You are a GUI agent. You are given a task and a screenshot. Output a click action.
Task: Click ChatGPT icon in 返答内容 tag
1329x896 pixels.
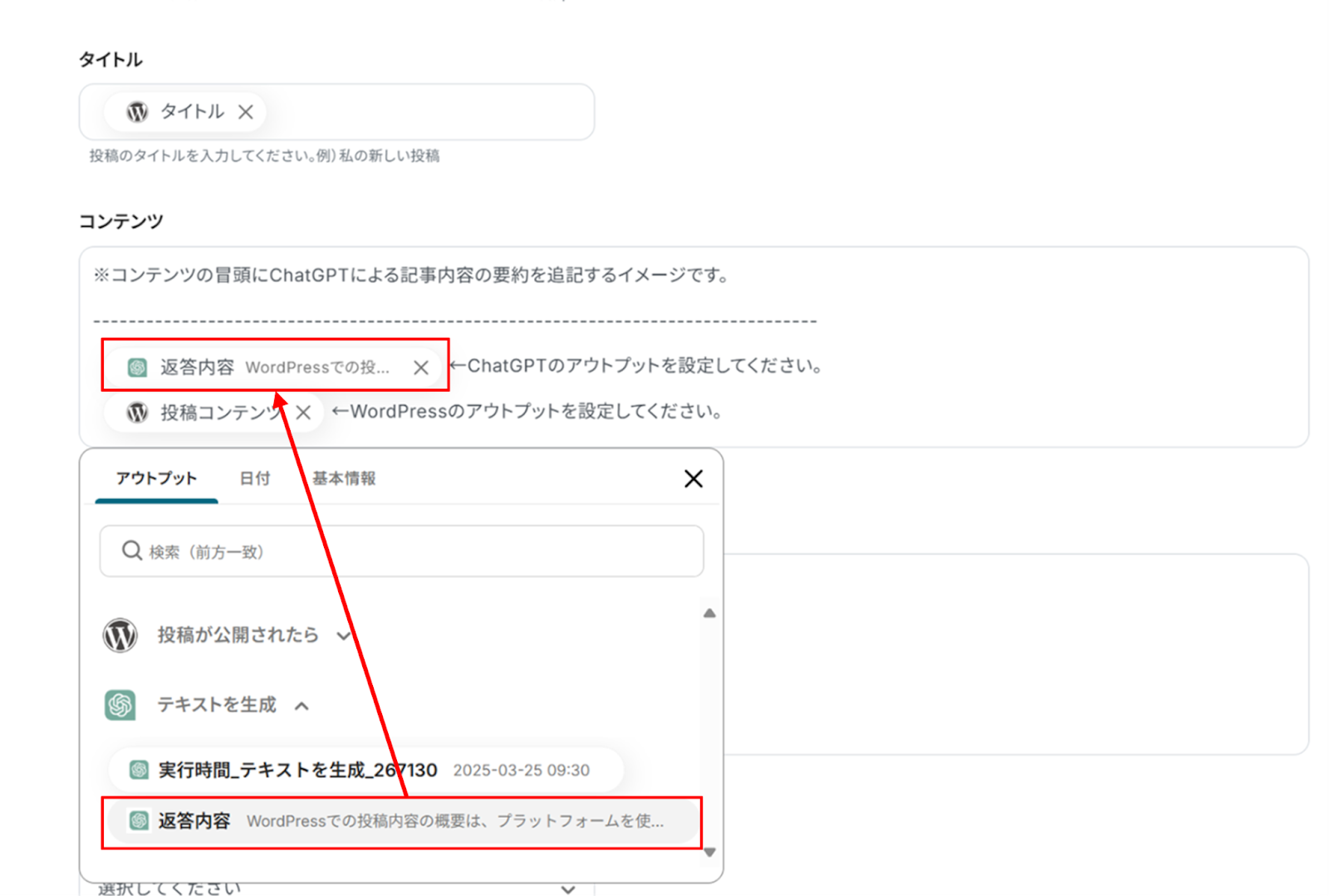[x=138, y=367]
